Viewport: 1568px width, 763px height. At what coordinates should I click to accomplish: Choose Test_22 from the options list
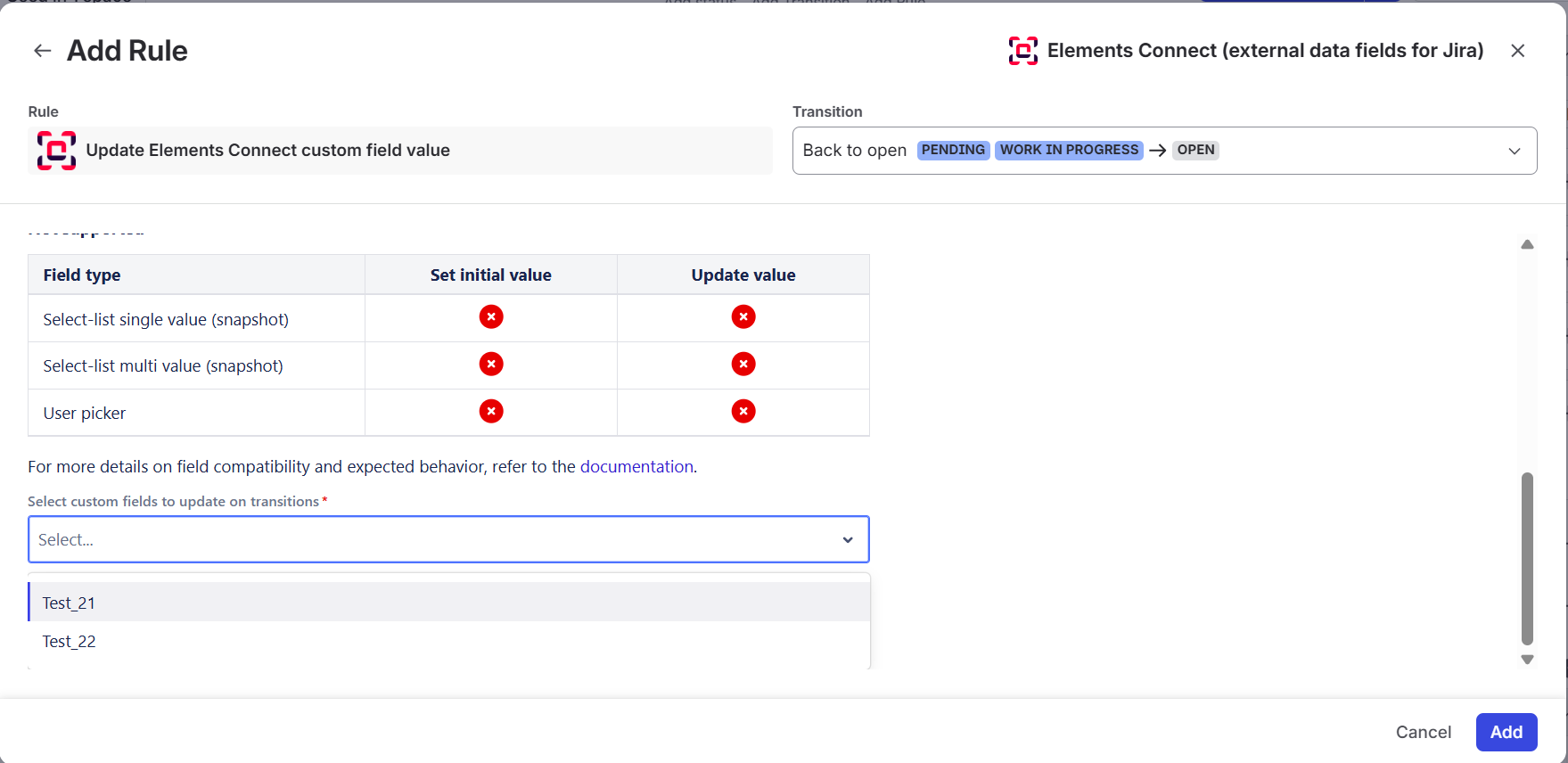(449, 641)
